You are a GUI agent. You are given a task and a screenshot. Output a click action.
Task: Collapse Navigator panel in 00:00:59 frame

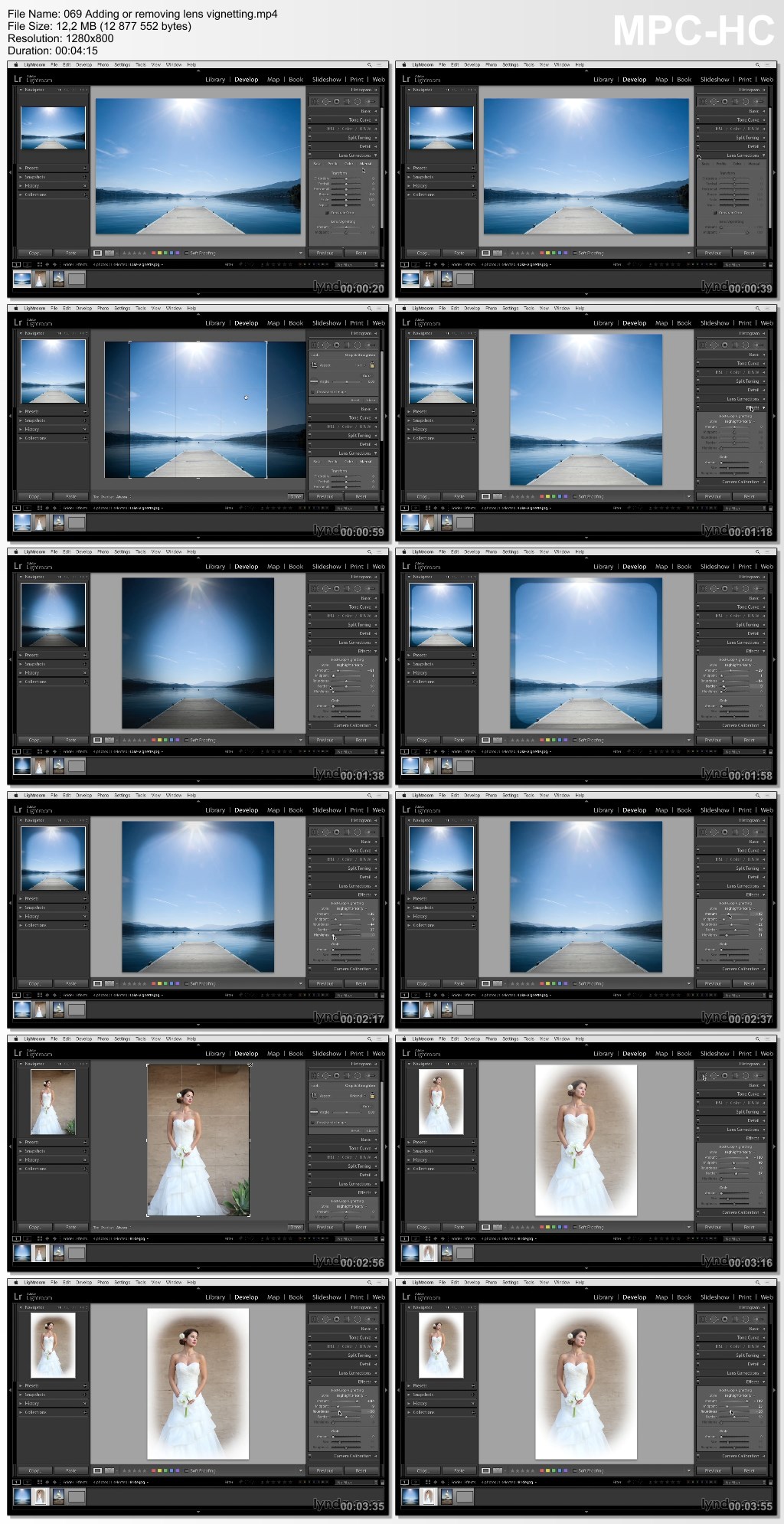(21, 333)
